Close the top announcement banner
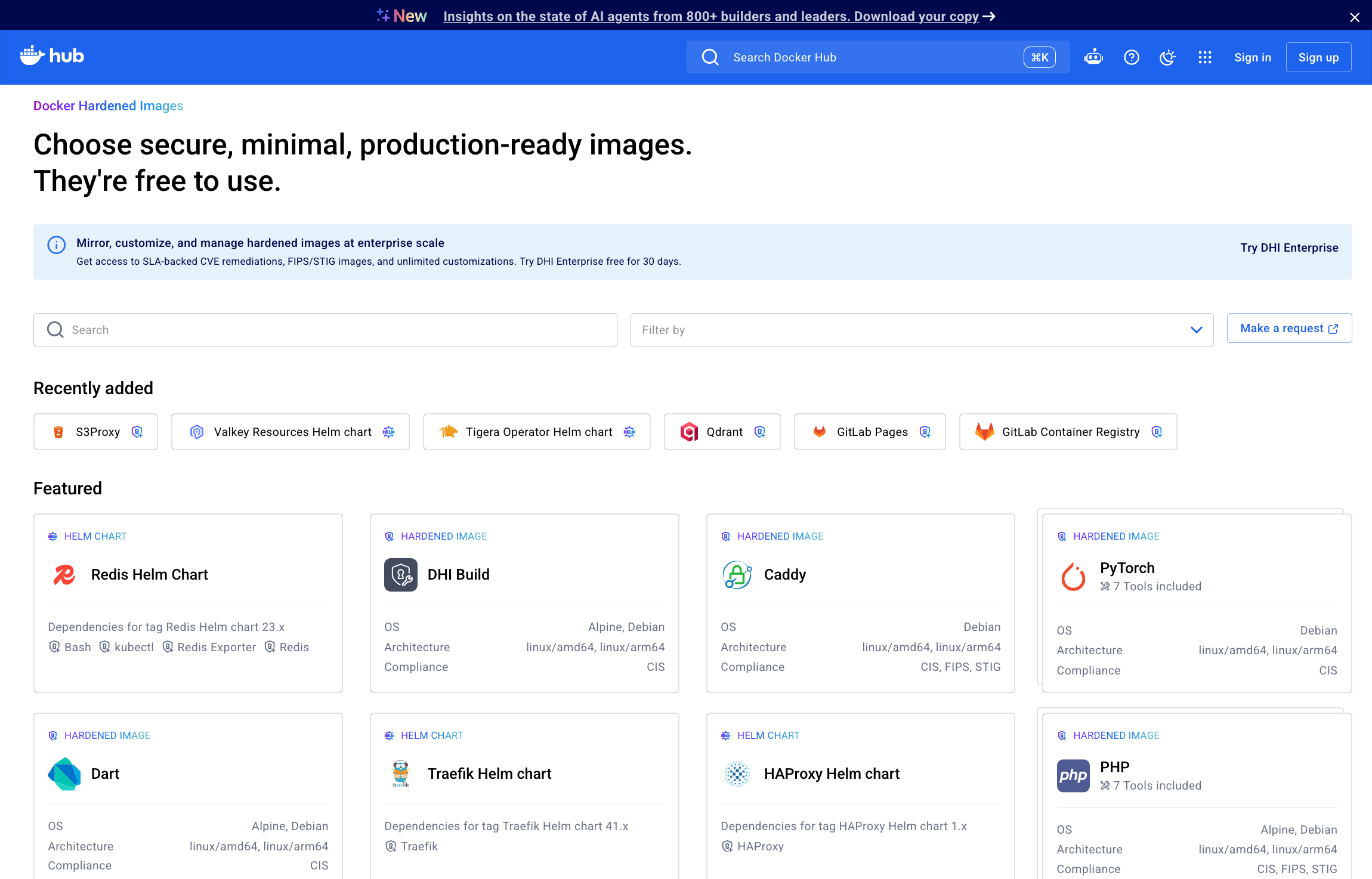This screenshot has width=1372, height=879. (x=1355, y=17)
